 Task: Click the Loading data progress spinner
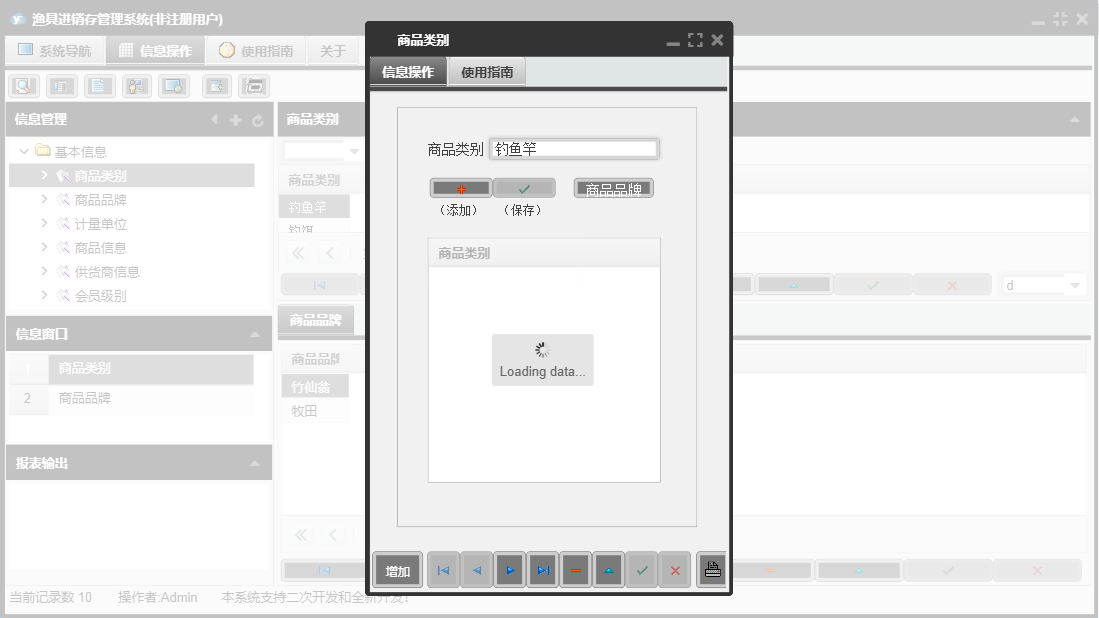click(x=542, y=349)
